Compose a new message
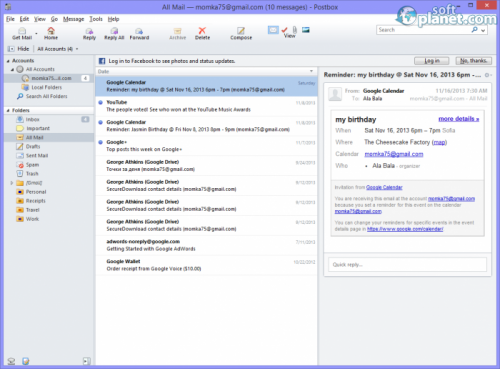Screen dimensions: 500x369 (241, 33)
